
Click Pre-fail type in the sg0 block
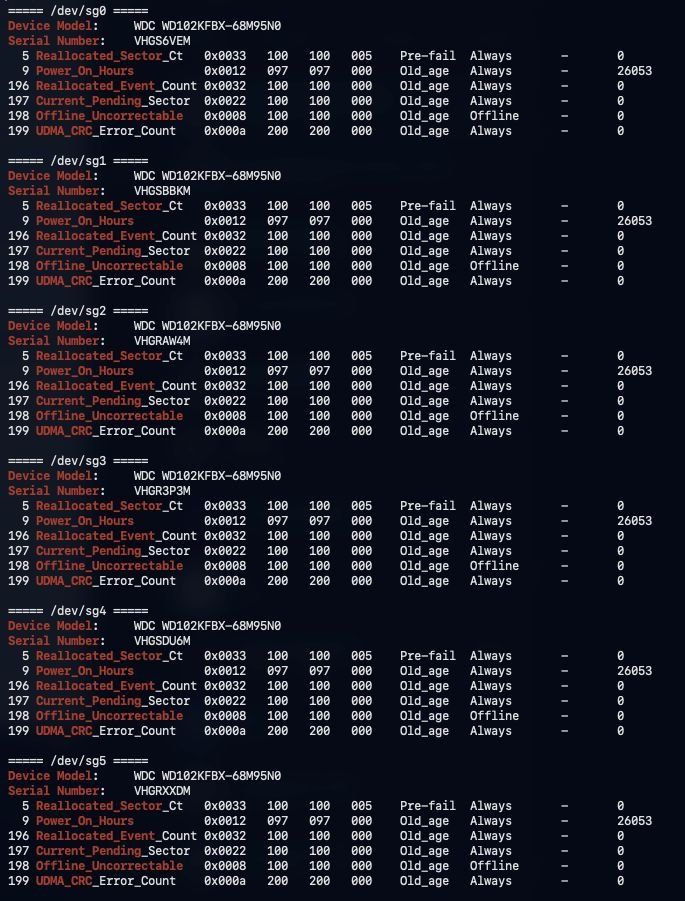(428, 56)
